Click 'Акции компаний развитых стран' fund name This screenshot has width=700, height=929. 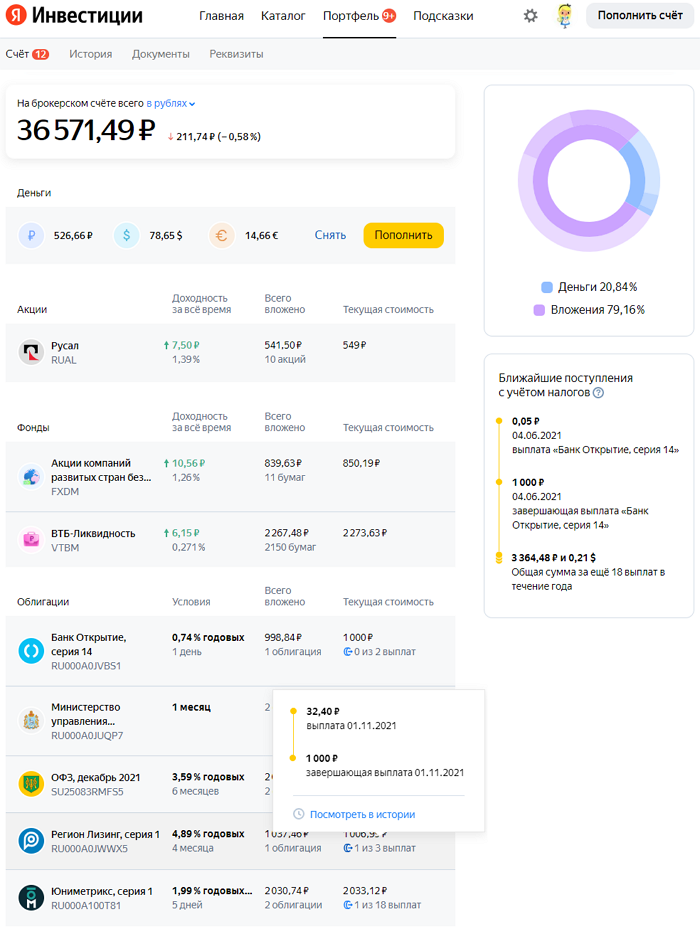pyautogui.click(x=101, y=470)
